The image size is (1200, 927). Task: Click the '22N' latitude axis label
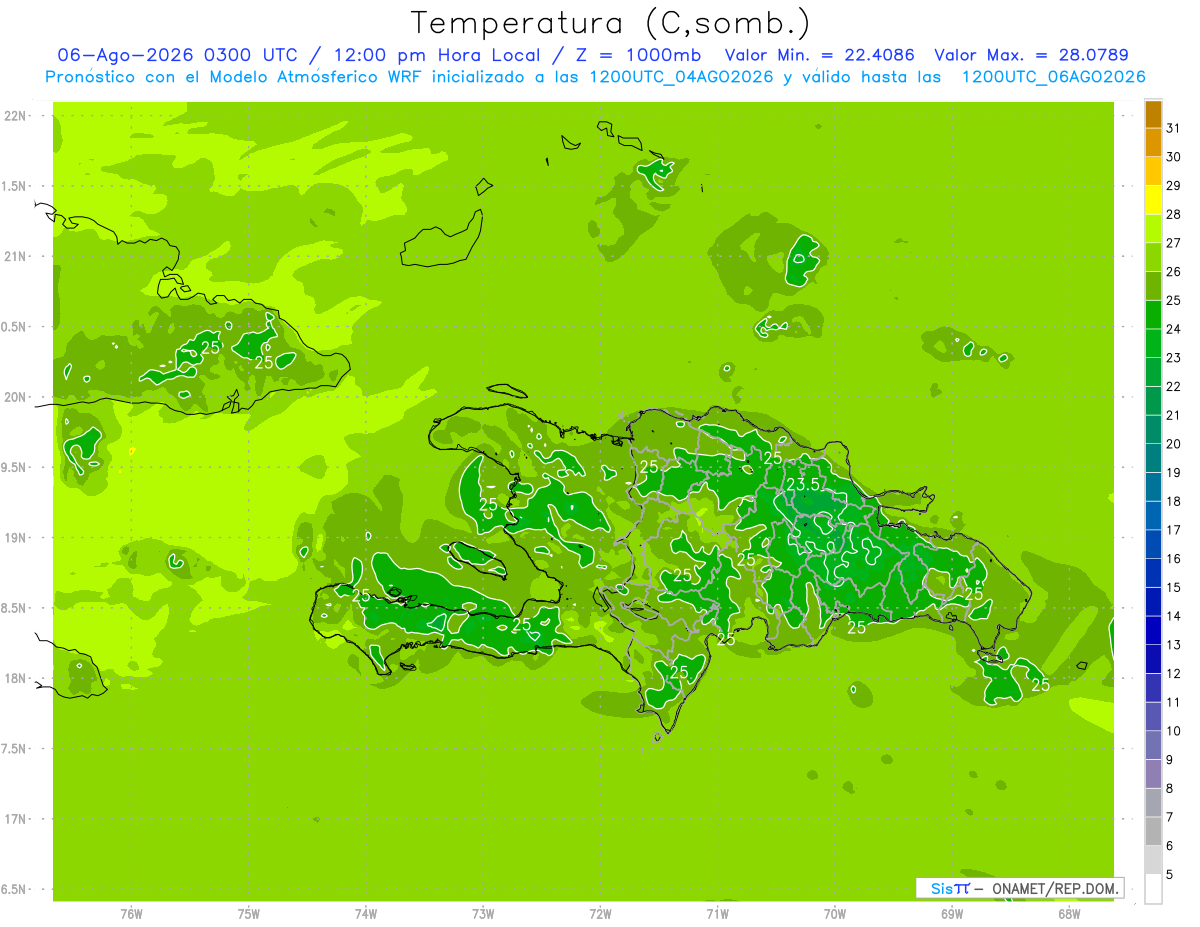click(15, 116)
